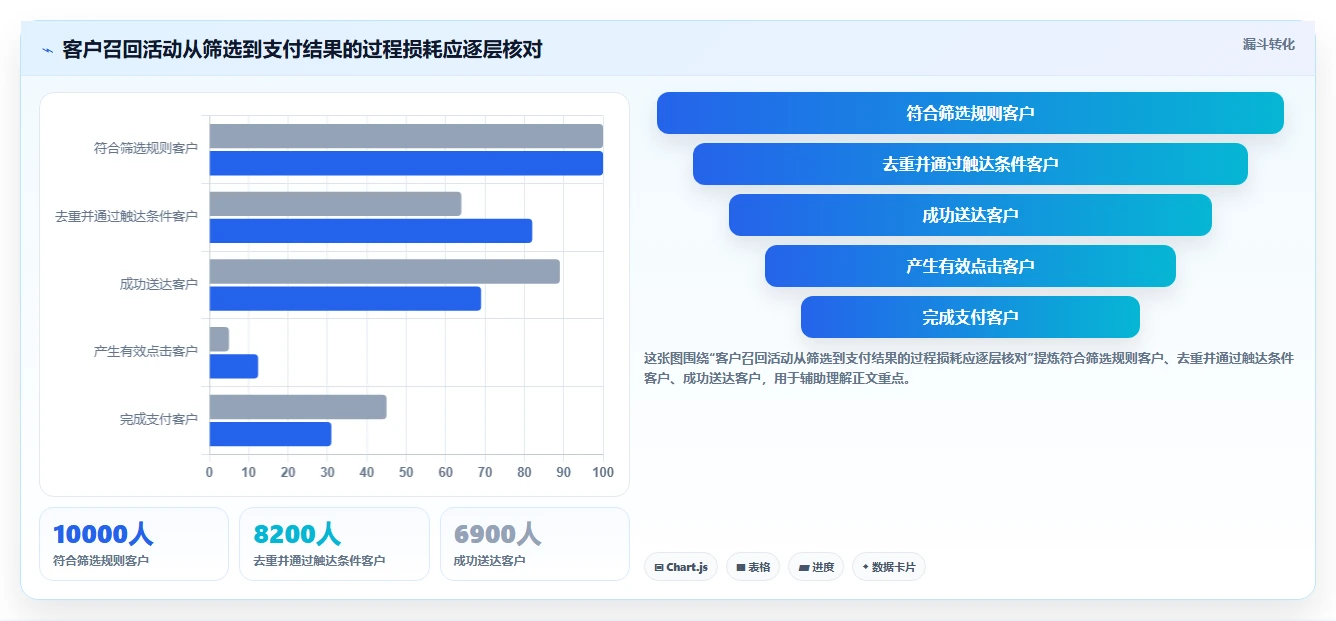Click the 8200人 stat value
This screenshot has width=1336, height=621.
(297, 534)
